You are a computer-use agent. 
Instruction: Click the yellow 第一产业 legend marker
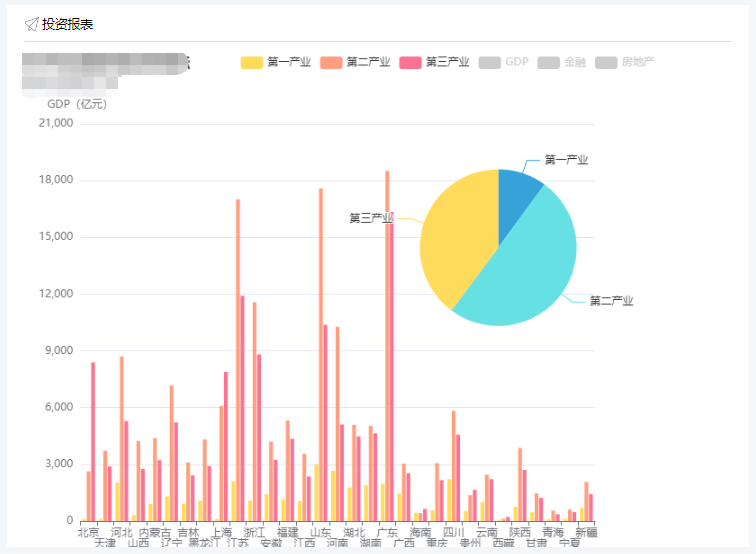(252, 63)
